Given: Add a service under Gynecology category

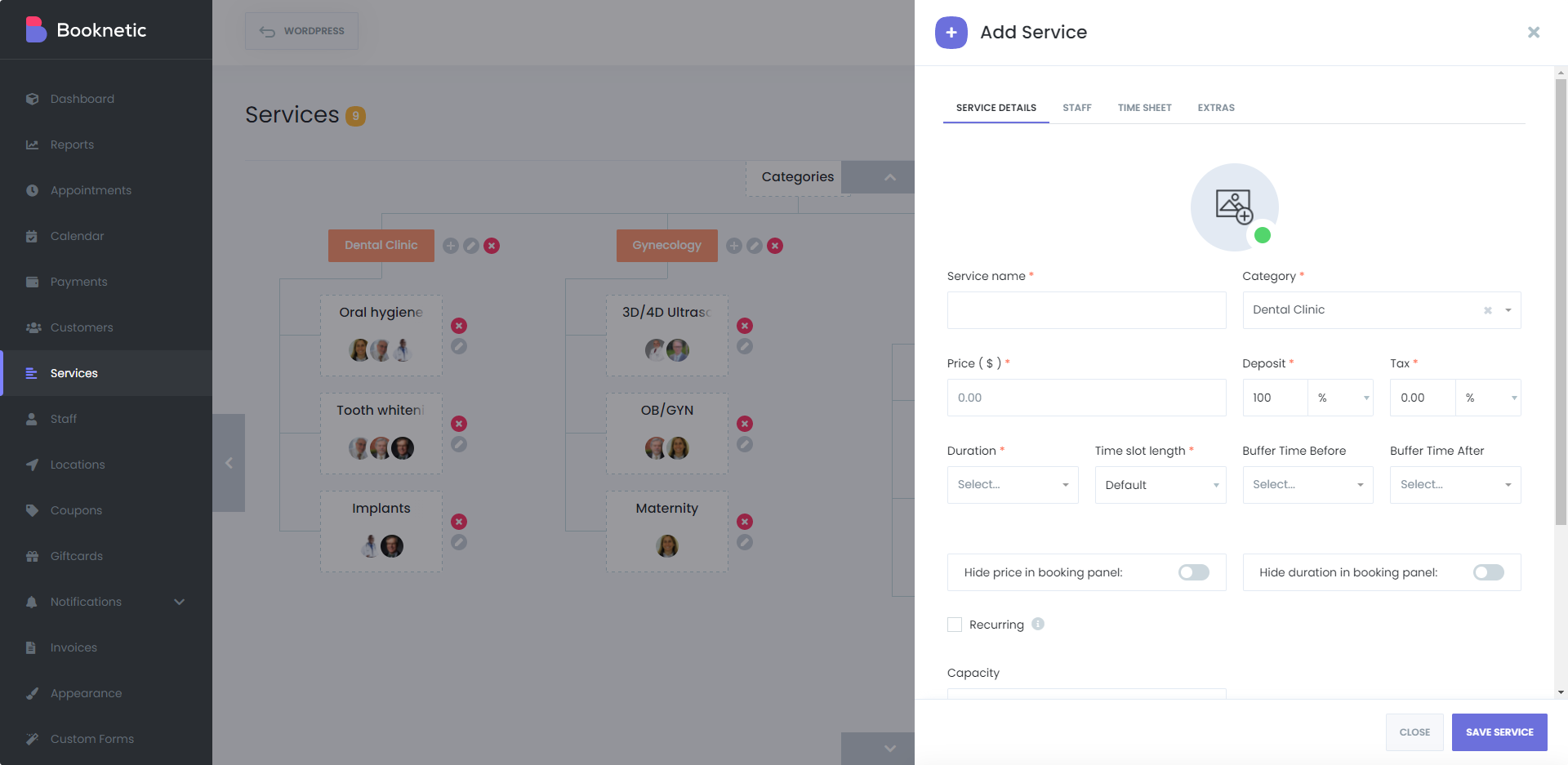Looking at the screenshot, I should (x=734, y=246).
